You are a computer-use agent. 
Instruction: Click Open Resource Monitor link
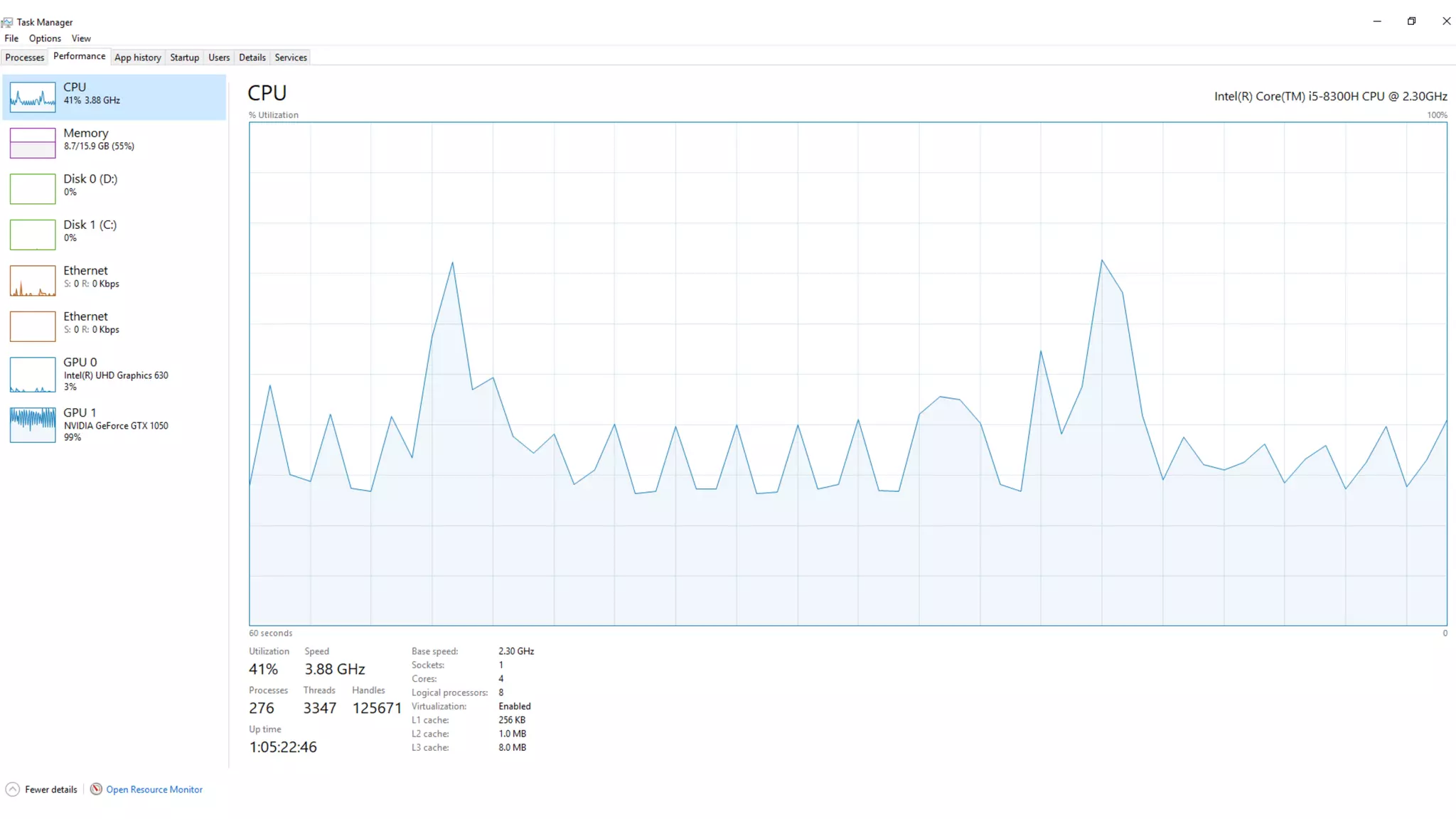tap(154, 789)
